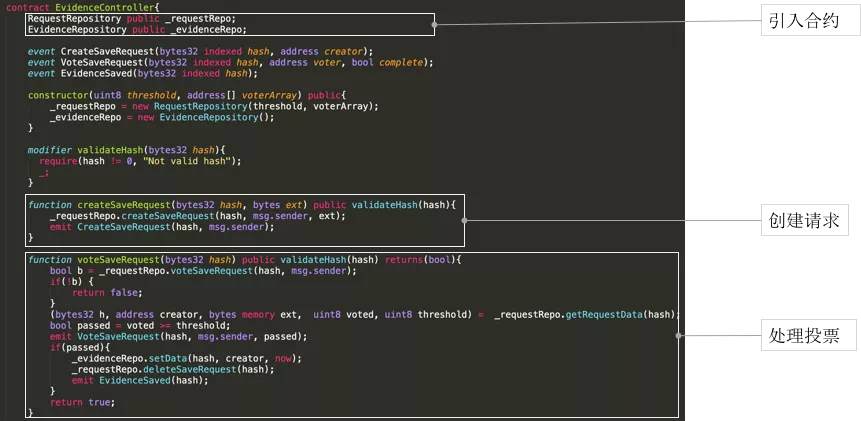Click the return false statement
Screen dimensions: 861x421
[107, 293]
